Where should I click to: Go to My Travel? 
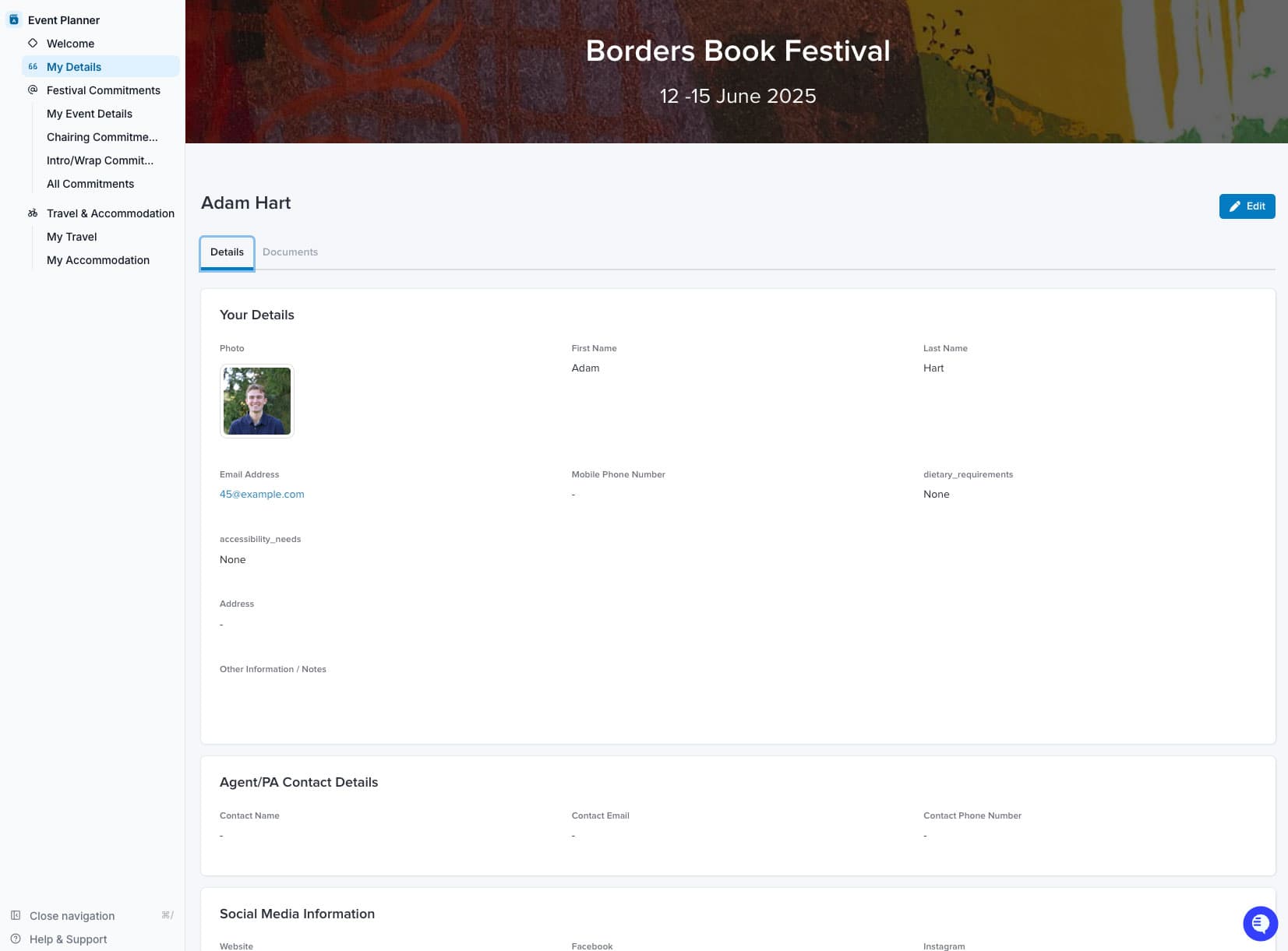pyautogui.click(x=72, y=237)
